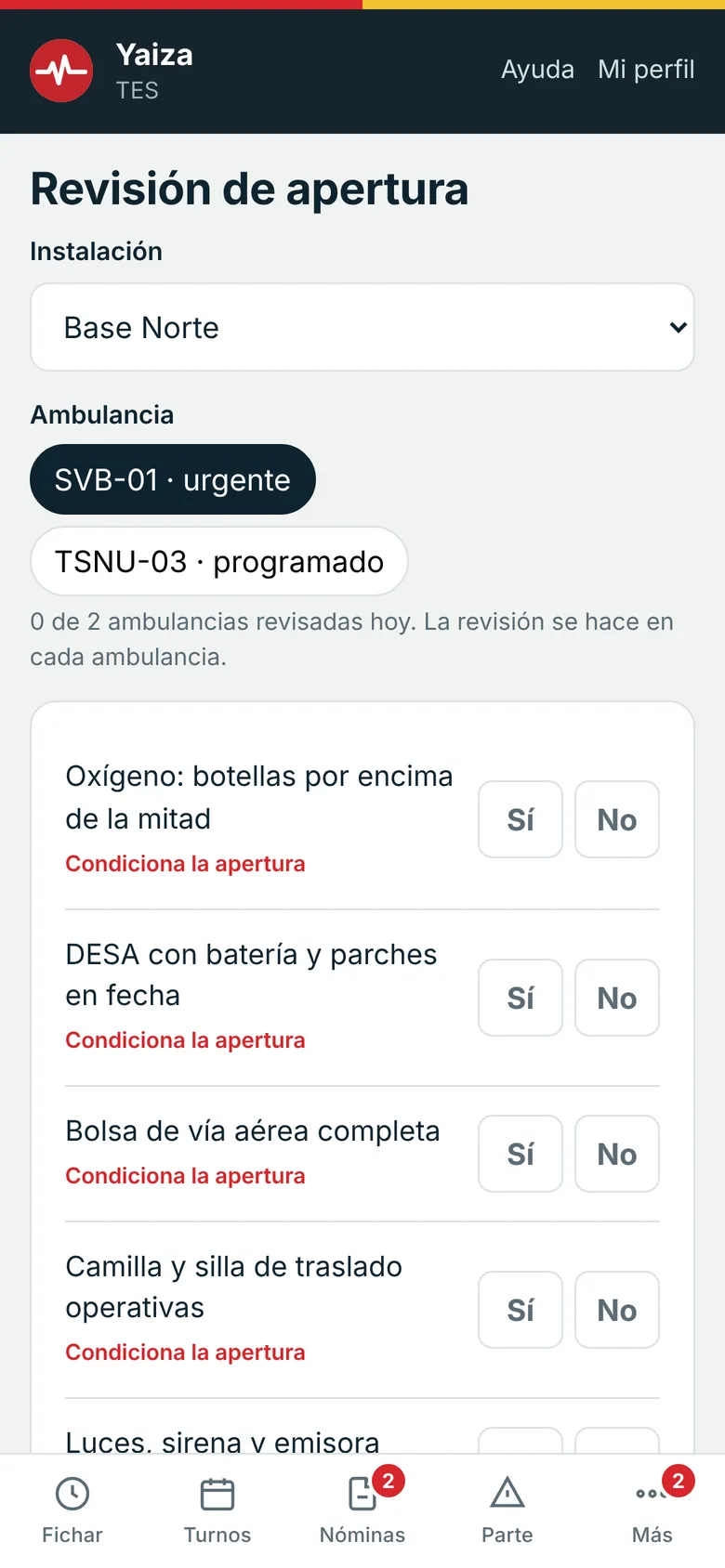Screen dimensions: 725x1568
Task: Open the Más three-dots icon
Action: pos(652,1494)
